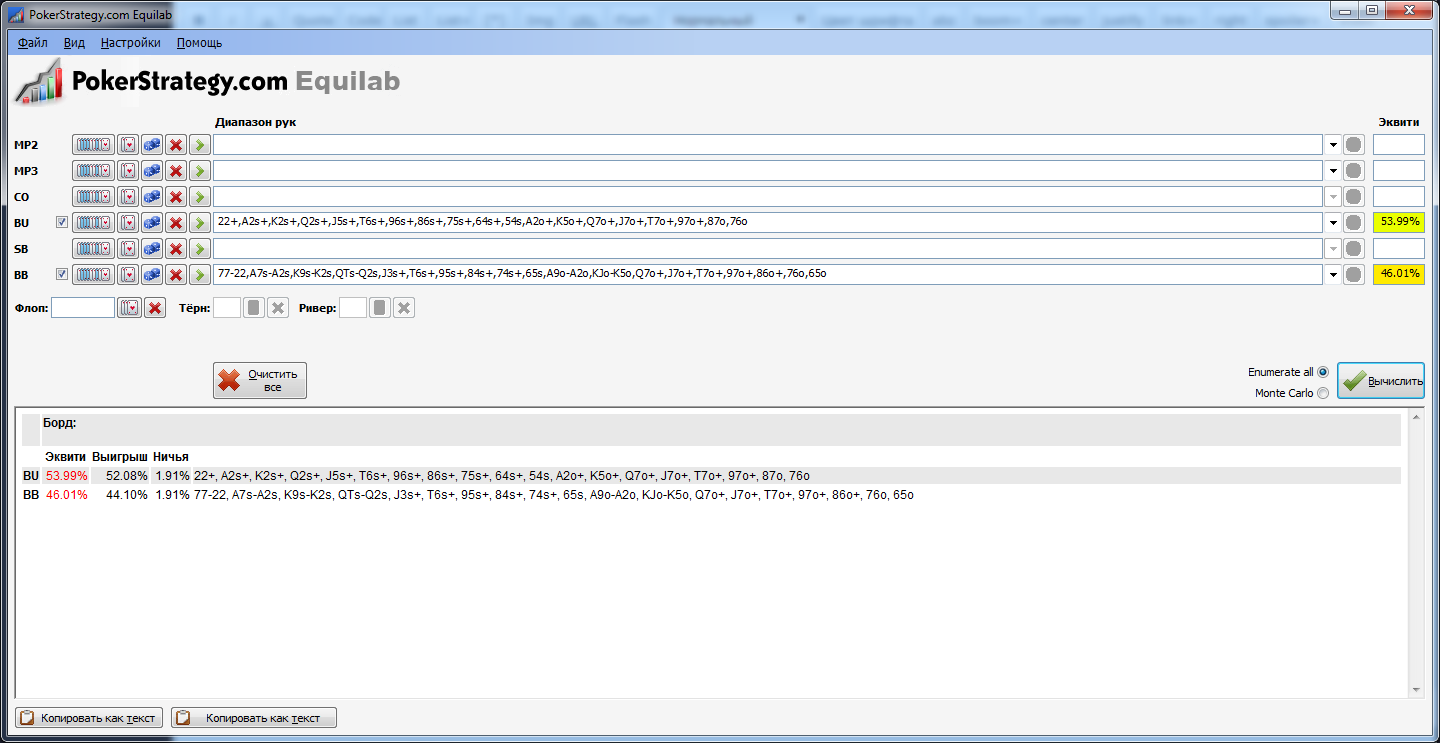This screenshot has width=1440, height=743.
Task: Uncheck the BU player checkbox
Action: 62,222
